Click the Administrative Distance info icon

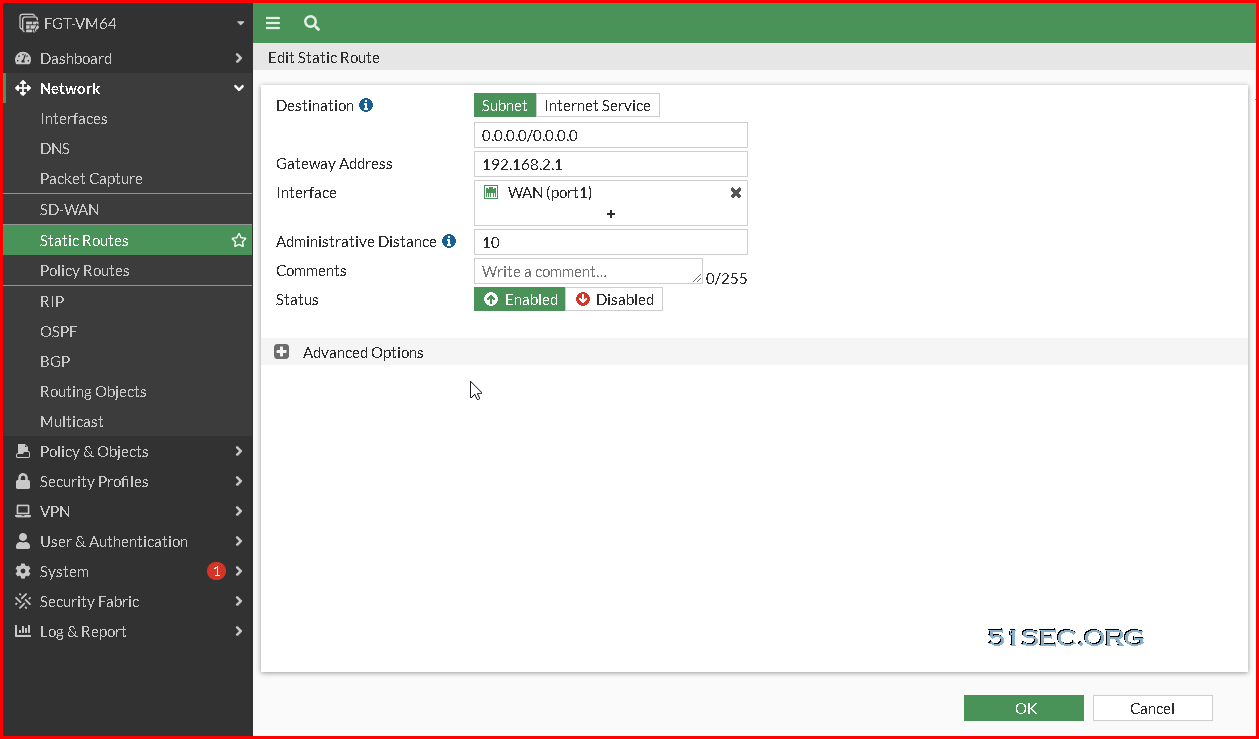coord(449,241)
